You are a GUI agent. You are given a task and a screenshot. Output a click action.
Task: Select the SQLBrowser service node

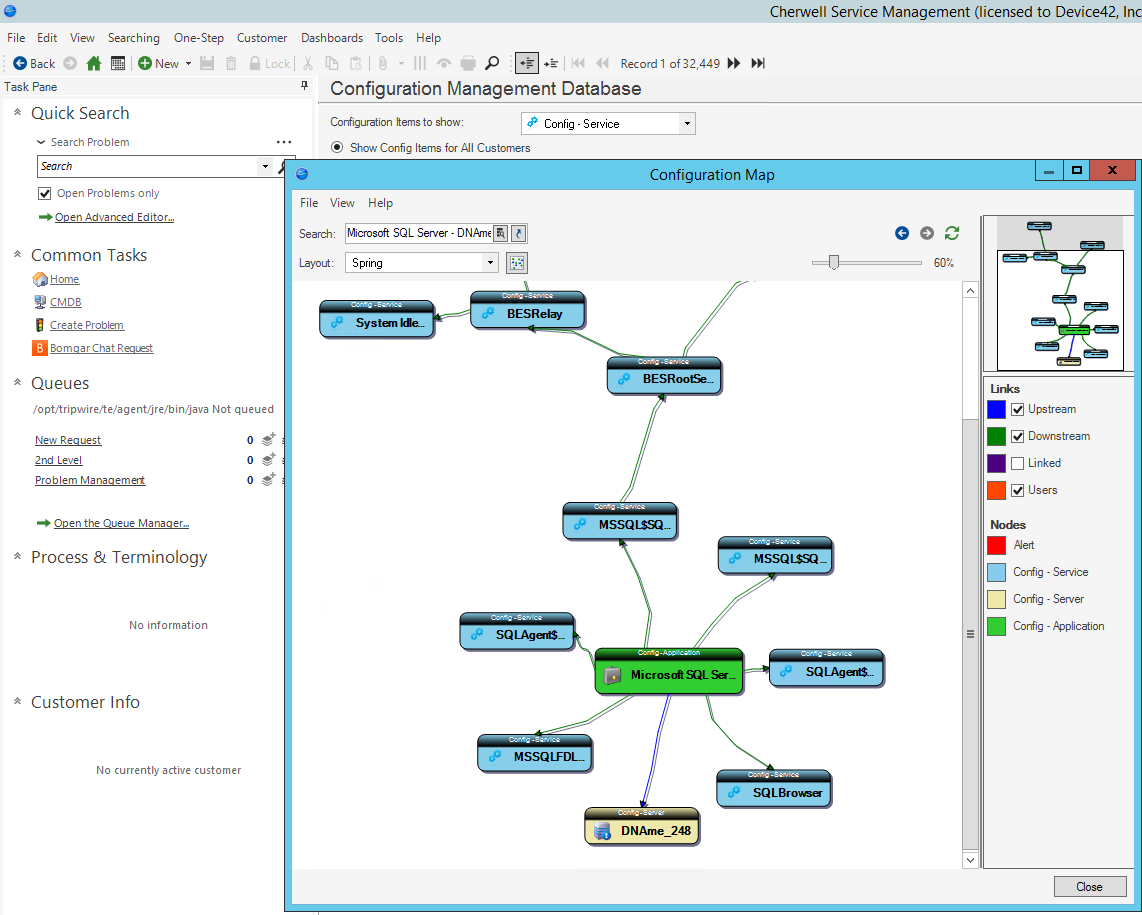[774, 789]
